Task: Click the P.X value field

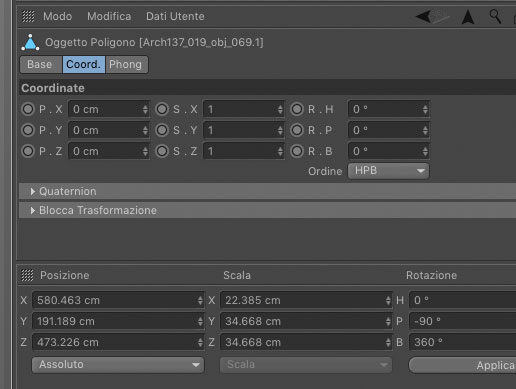Action: [109, 109]
